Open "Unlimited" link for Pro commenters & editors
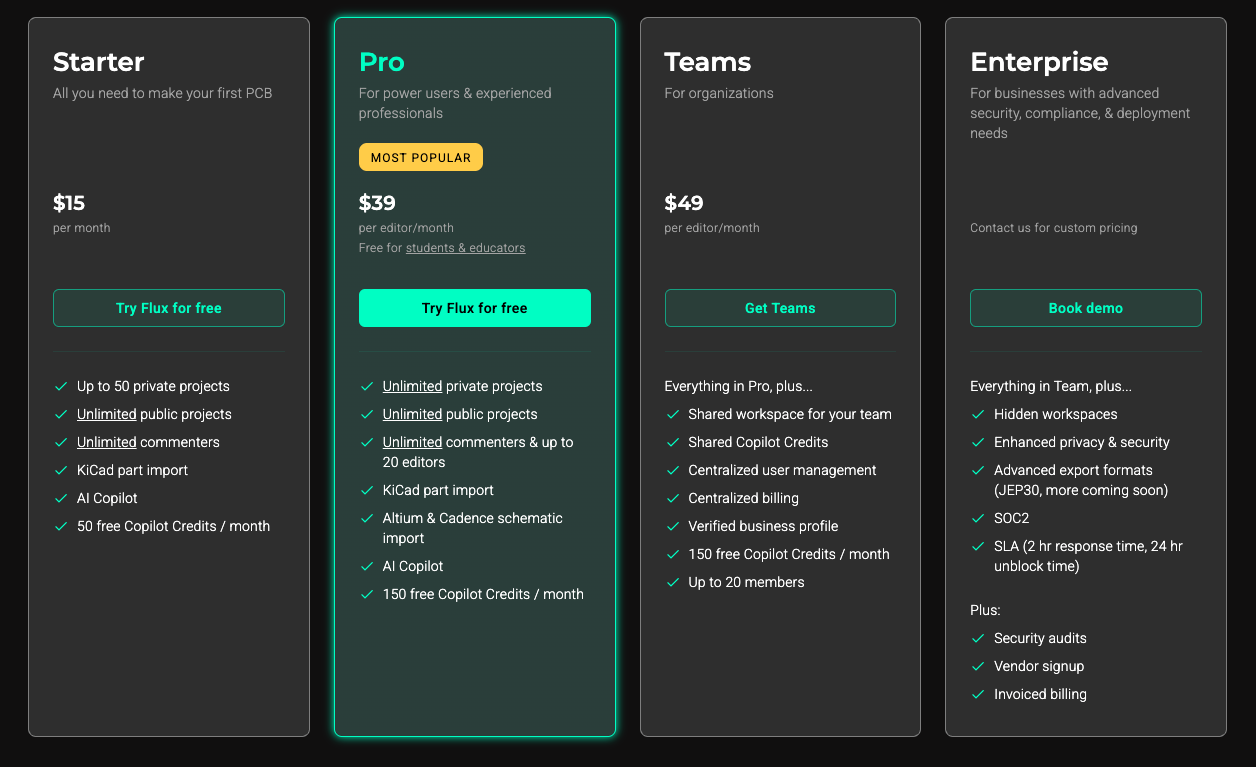The width and height of the screenshot is (1256, 767). coord(412,442)
